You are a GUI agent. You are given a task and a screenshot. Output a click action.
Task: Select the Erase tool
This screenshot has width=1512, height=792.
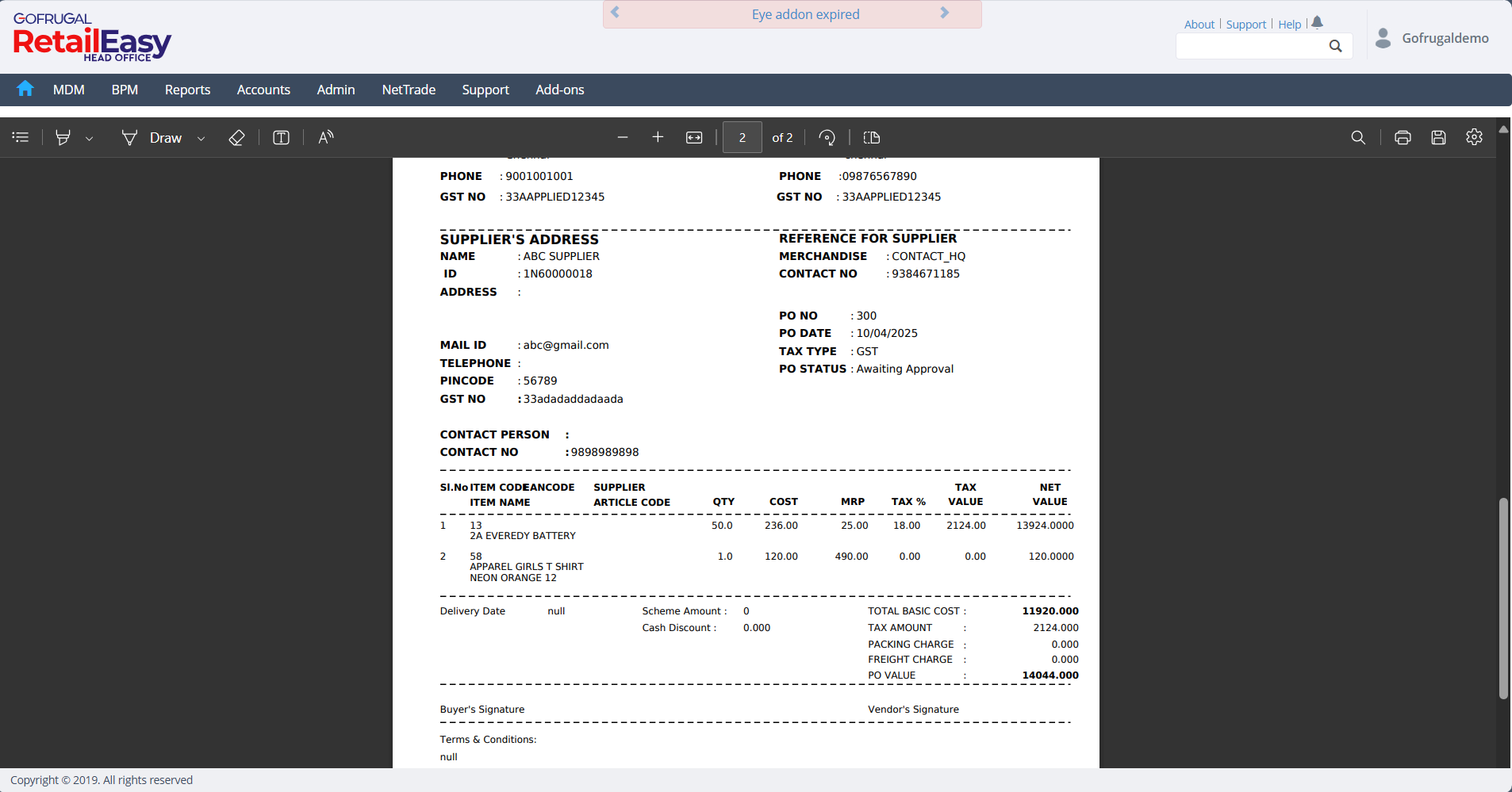tap(236, 138)
